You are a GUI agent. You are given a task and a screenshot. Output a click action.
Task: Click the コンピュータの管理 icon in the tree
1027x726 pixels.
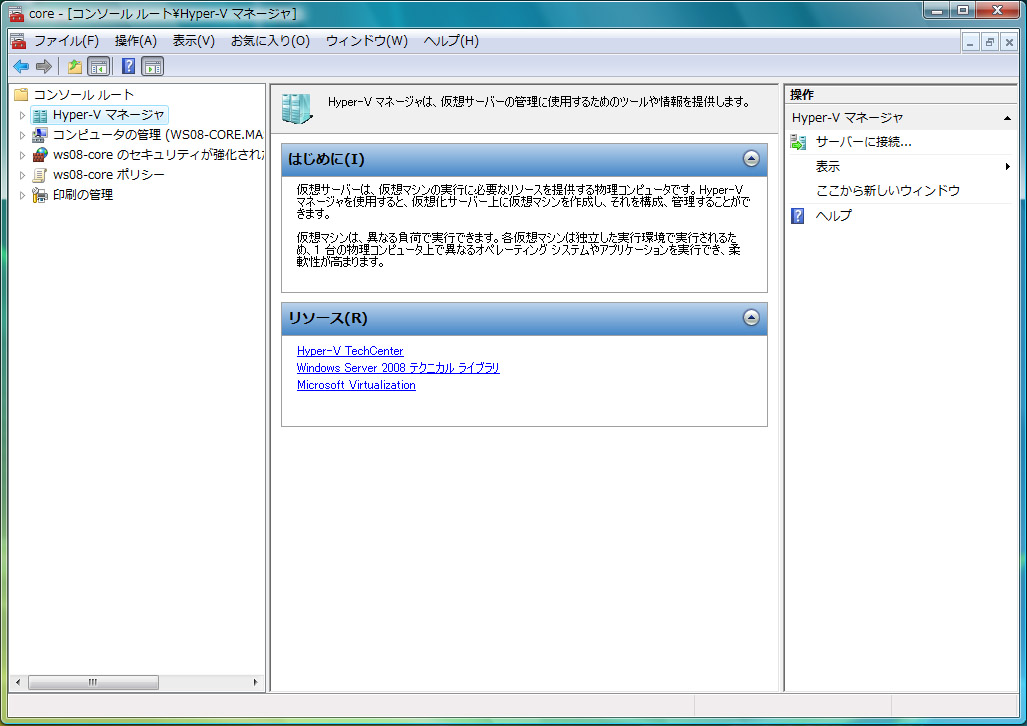(x=40, y=135)
